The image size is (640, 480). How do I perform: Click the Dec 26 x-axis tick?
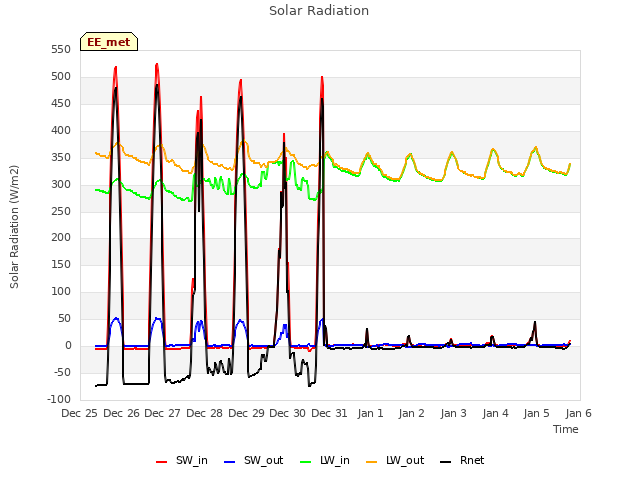tap(121, 413)
